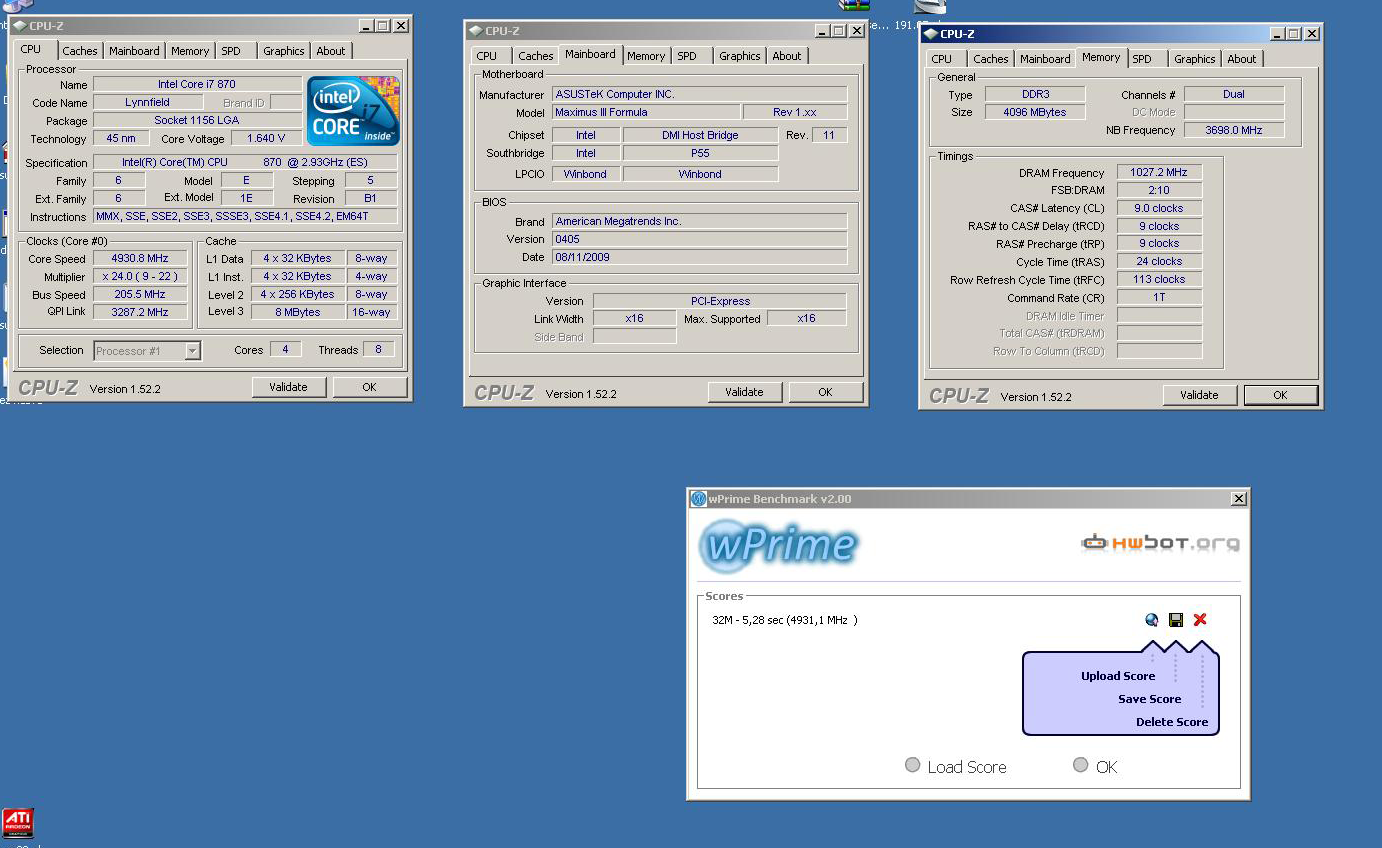Click Validate in the Memory window
This screenshot has width=1382, height=848.
coord(1199,395)
